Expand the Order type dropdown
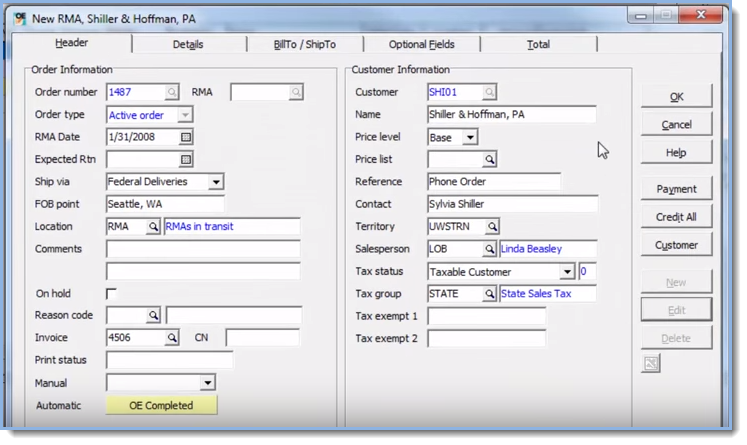Screen dimensions: 747x445 pyautogui.click(x=185, y=115)
